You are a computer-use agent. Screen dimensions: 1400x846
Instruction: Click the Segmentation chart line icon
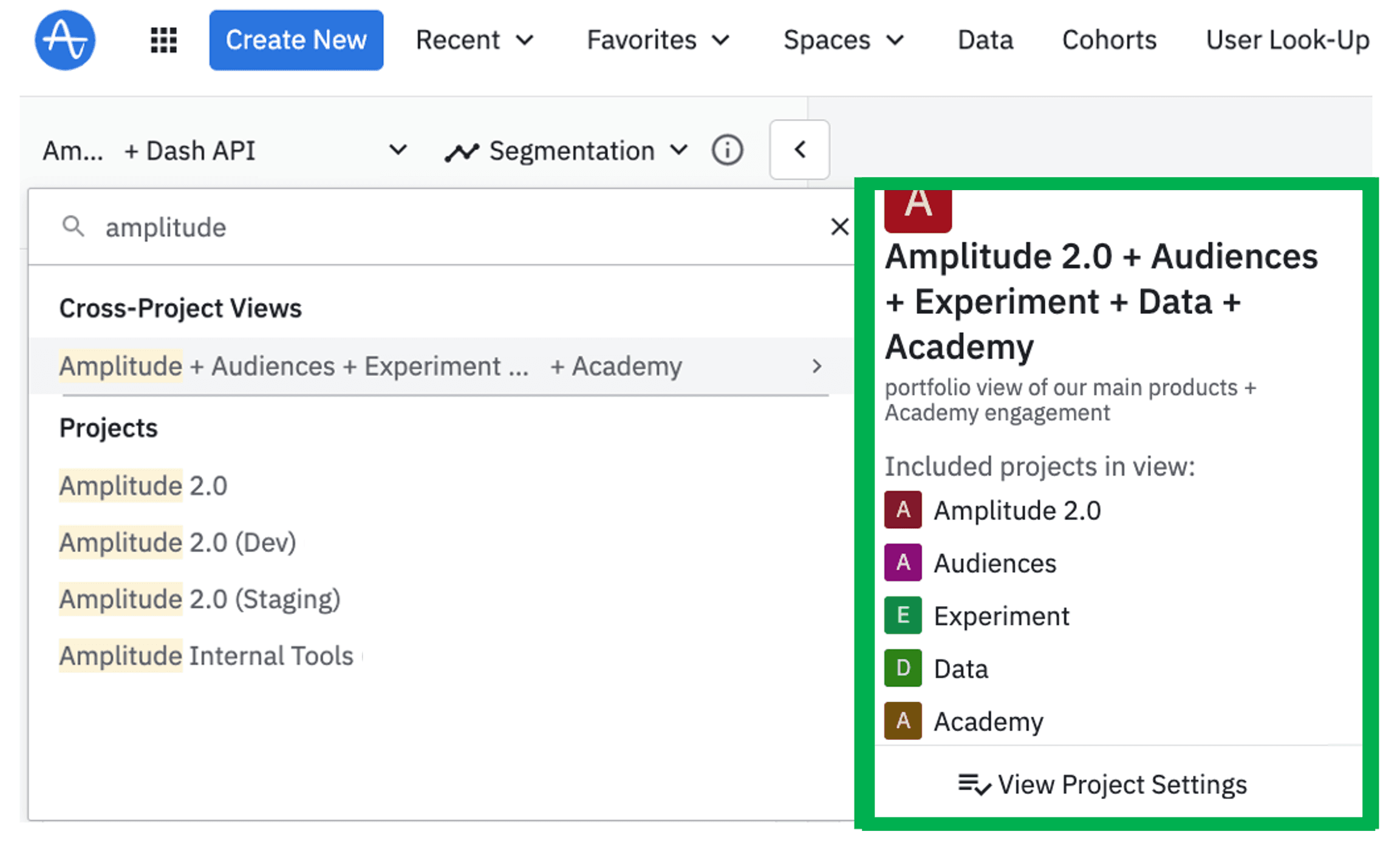click(x=462, y=152)
